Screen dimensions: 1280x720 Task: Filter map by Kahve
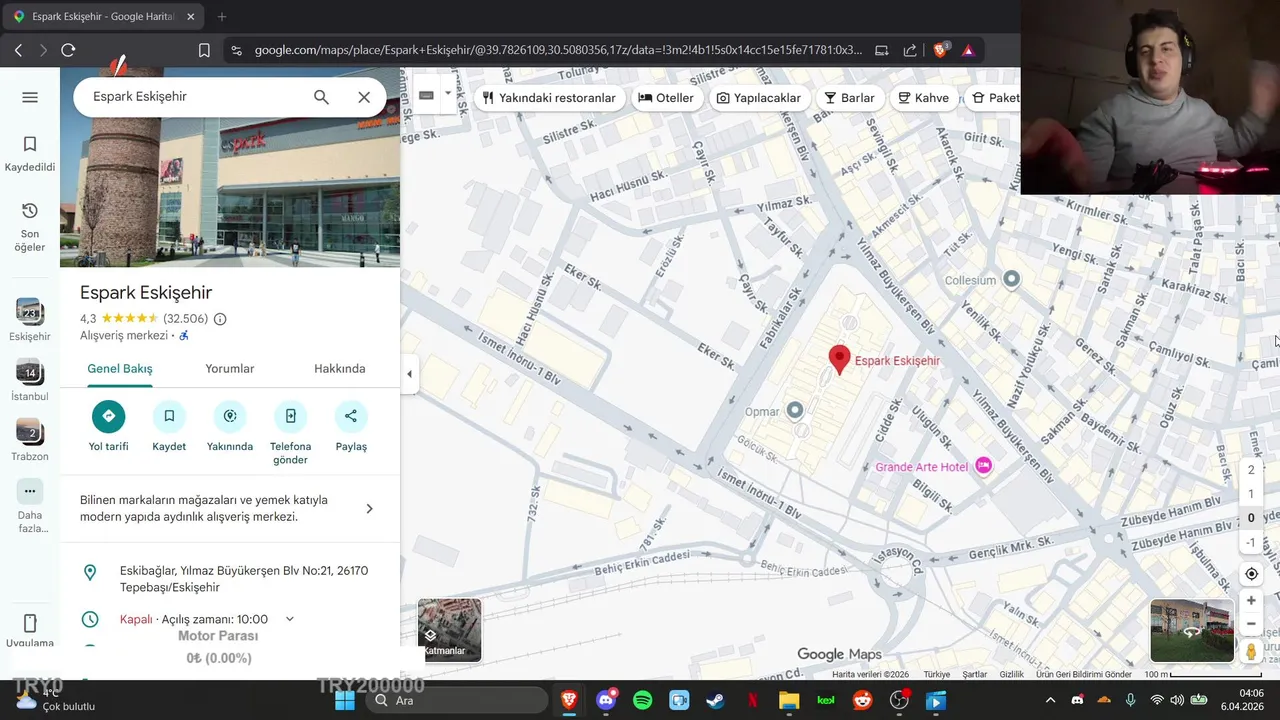click(x=923, y=98)
